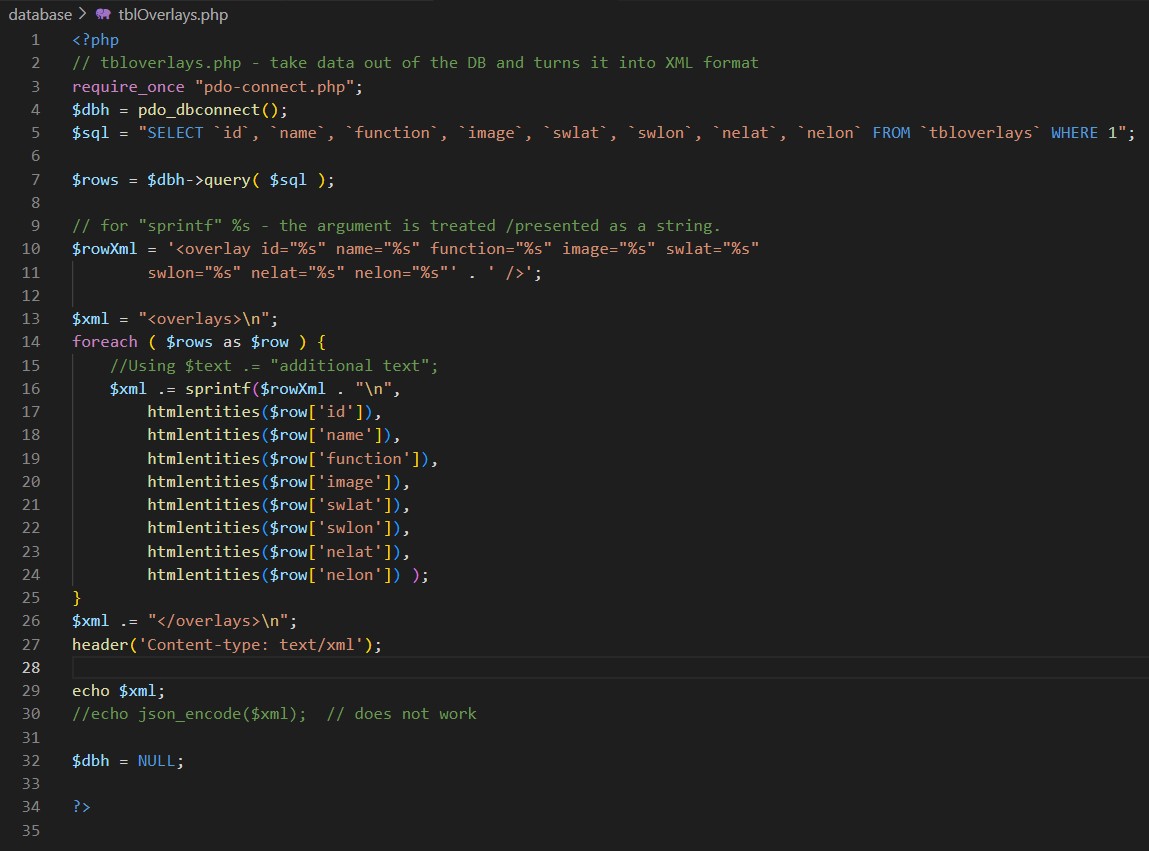Click line number 5 in the gutter
The height and width of the screenshot is (851, 1149).
click(x=35, y=132)
